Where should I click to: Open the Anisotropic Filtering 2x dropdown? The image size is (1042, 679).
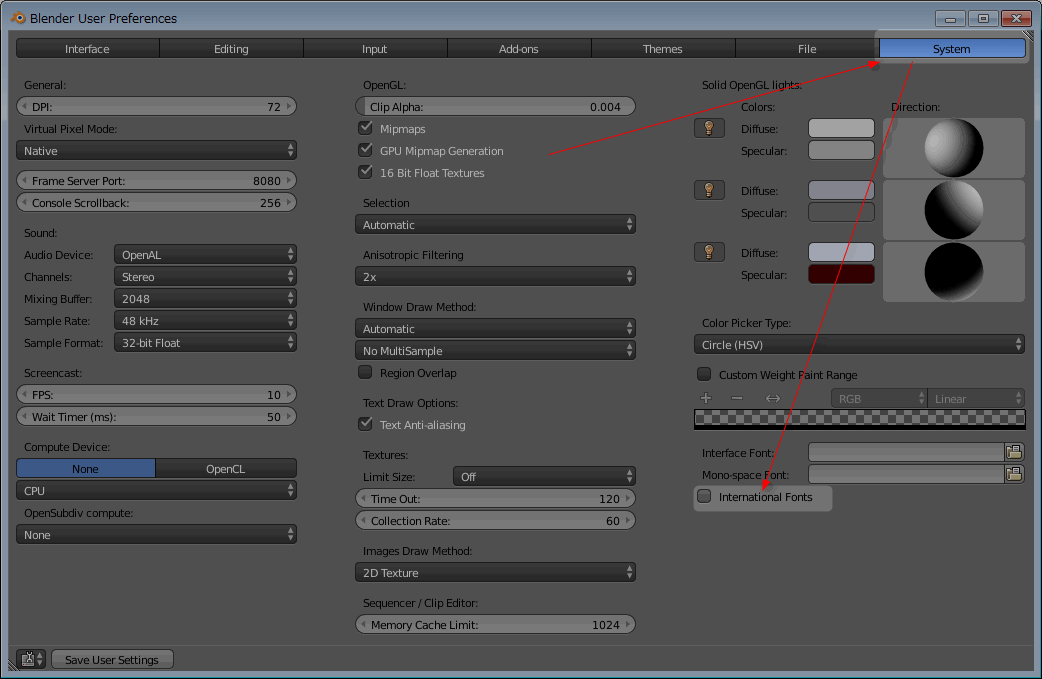[x=495, y=276]
